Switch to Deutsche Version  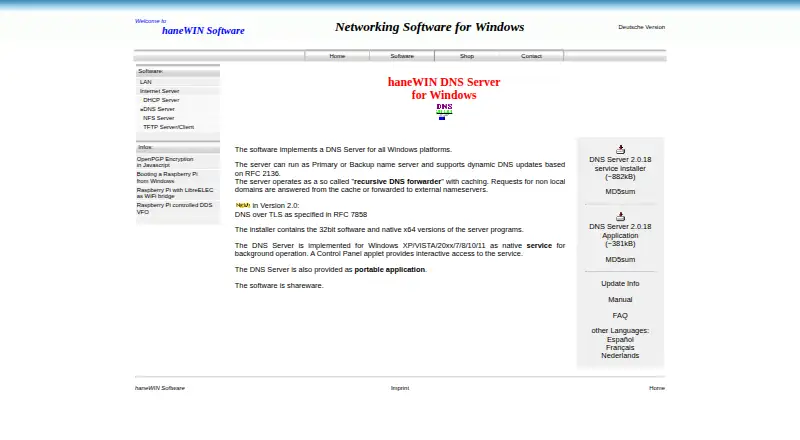pos(641,27)
